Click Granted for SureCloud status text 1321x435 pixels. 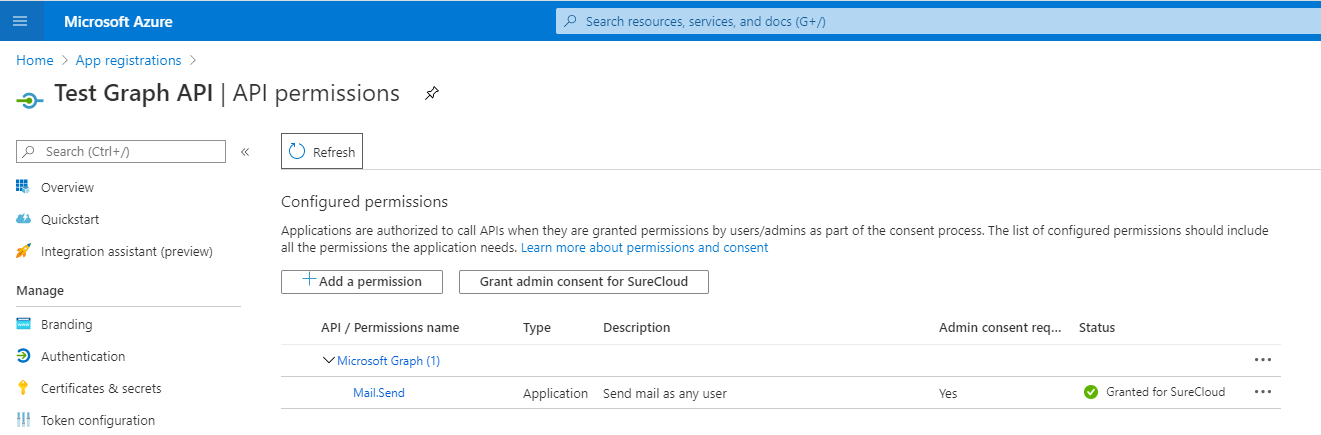pos(1165,392)
